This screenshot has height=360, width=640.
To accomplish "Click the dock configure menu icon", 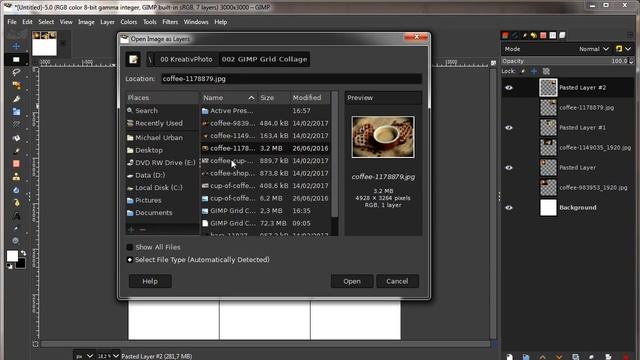I will click(x=630, y=35).
